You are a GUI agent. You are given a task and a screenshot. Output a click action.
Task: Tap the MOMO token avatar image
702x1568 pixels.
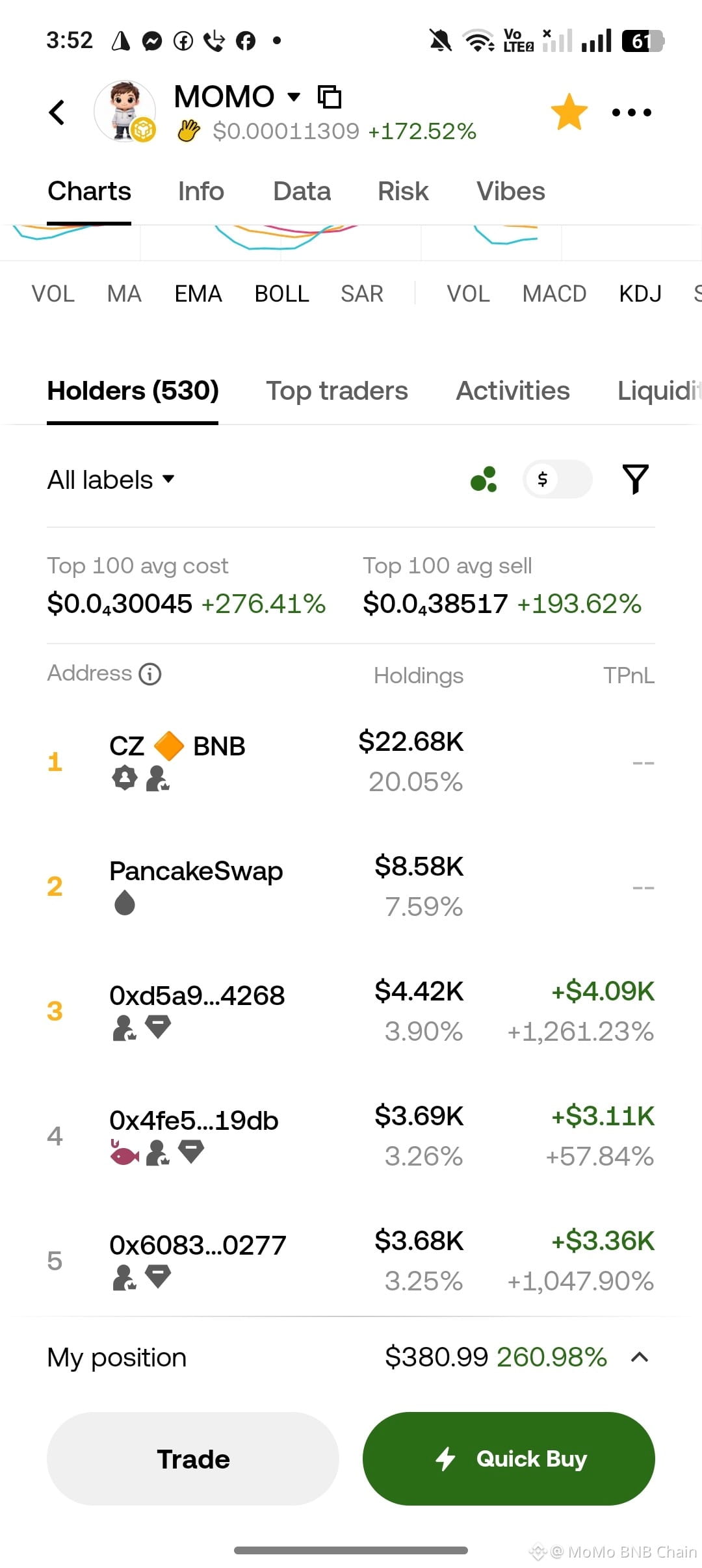[x=125, y=111]
